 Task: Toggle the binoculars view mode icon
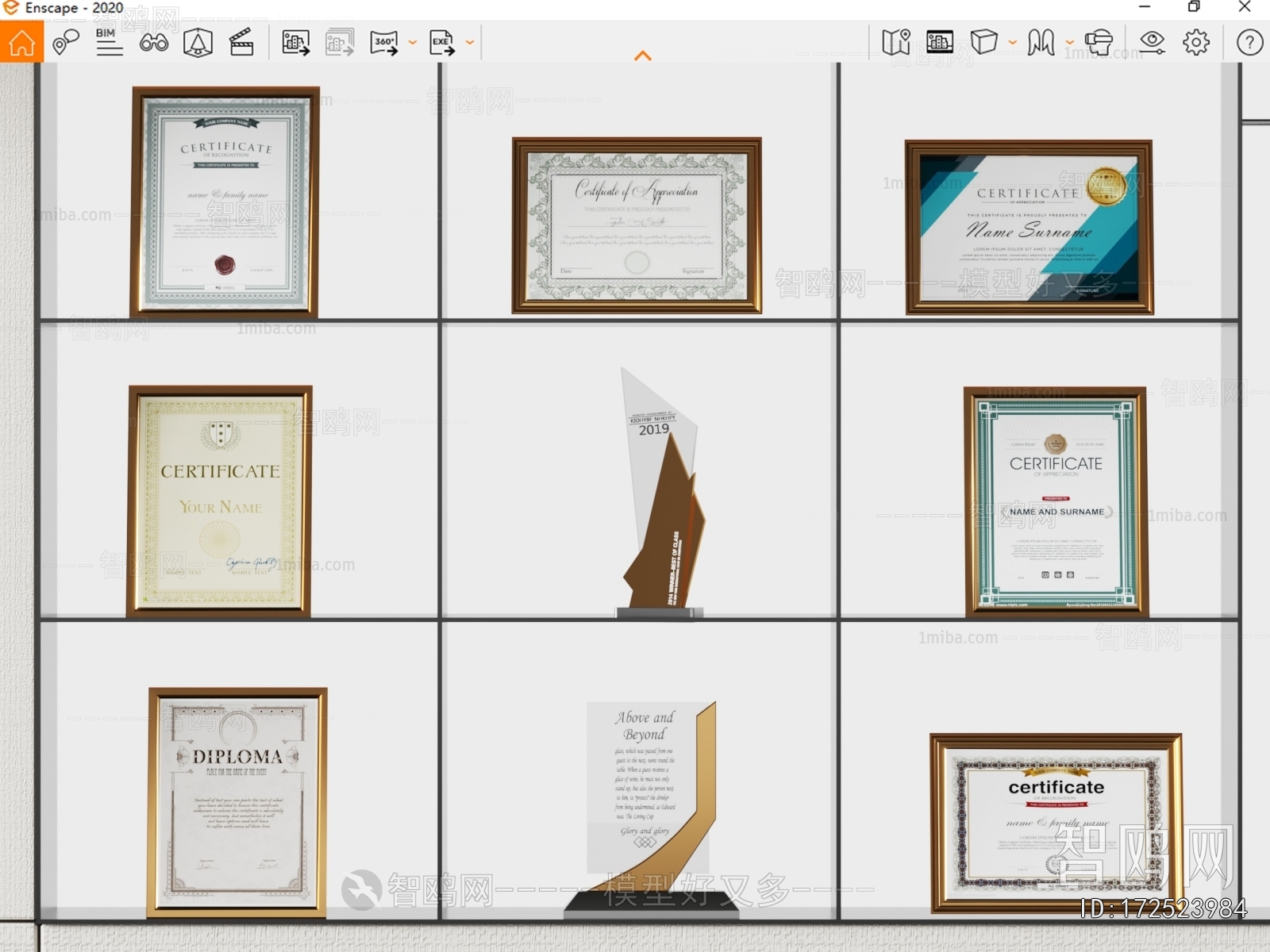pos(154,43)
